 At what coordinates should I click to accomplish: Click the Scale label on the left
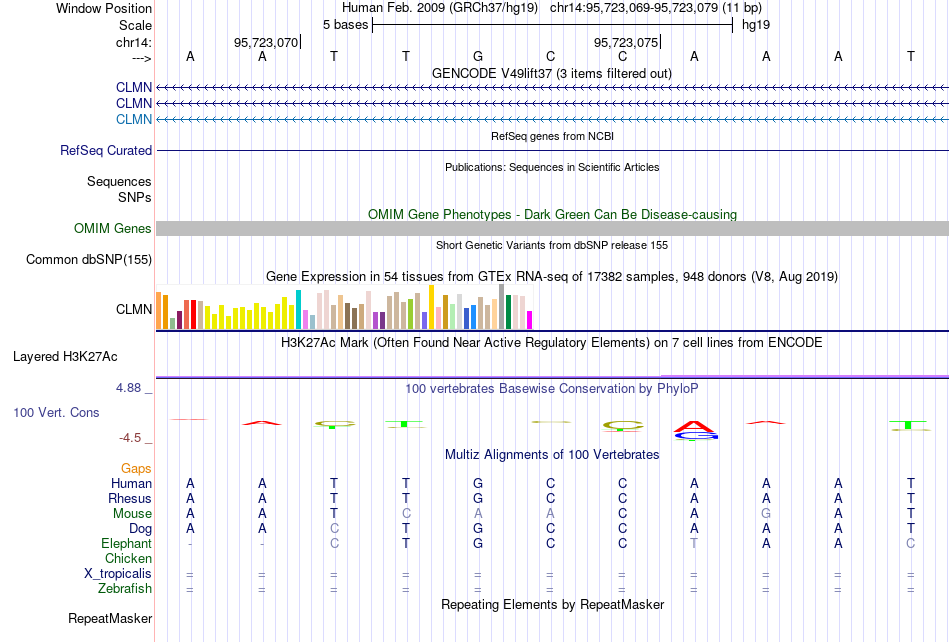tap(135, 25)
